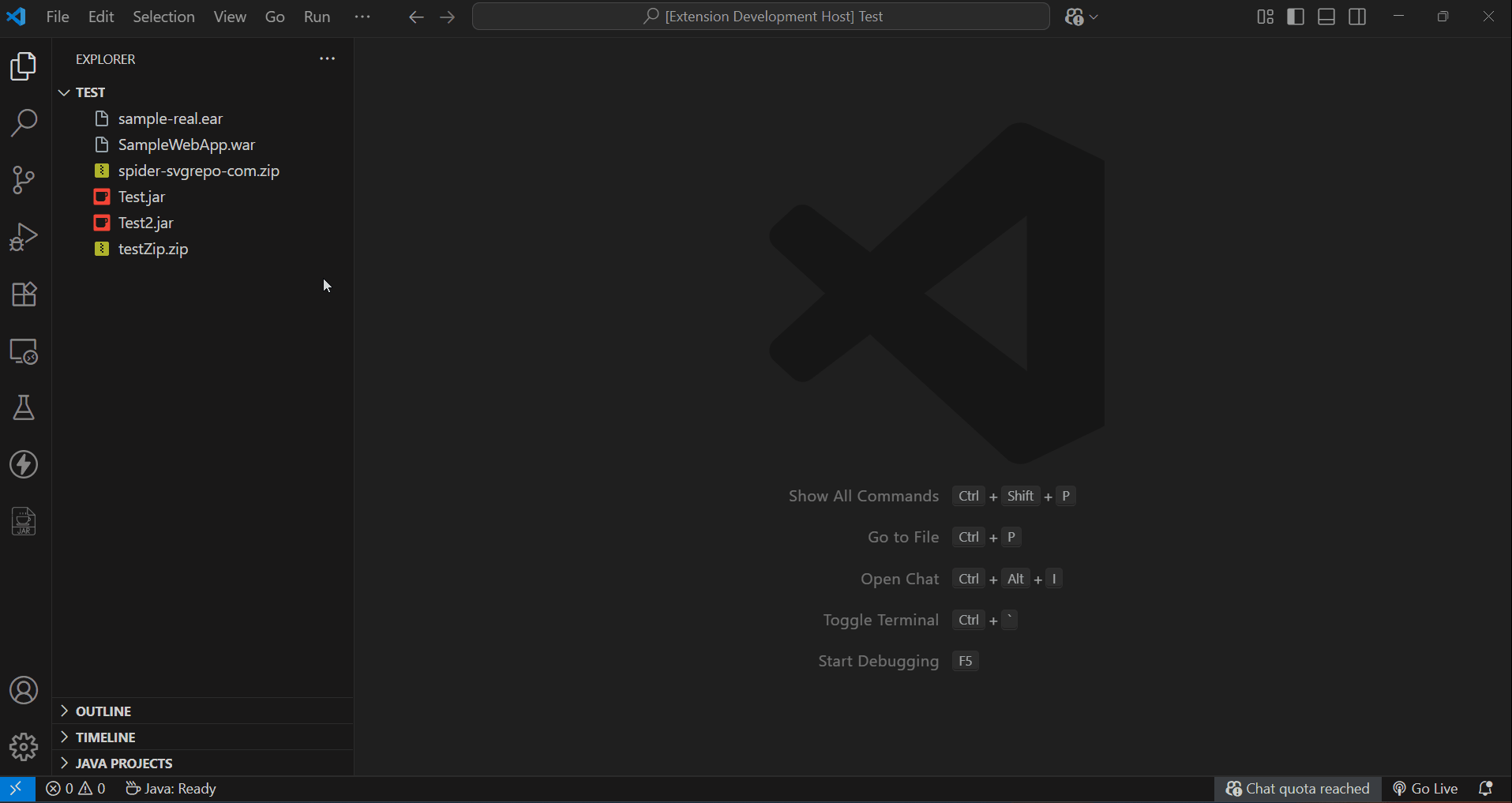
Task: Collapse the TEST folder section
Action: click(x=203, y=92)
